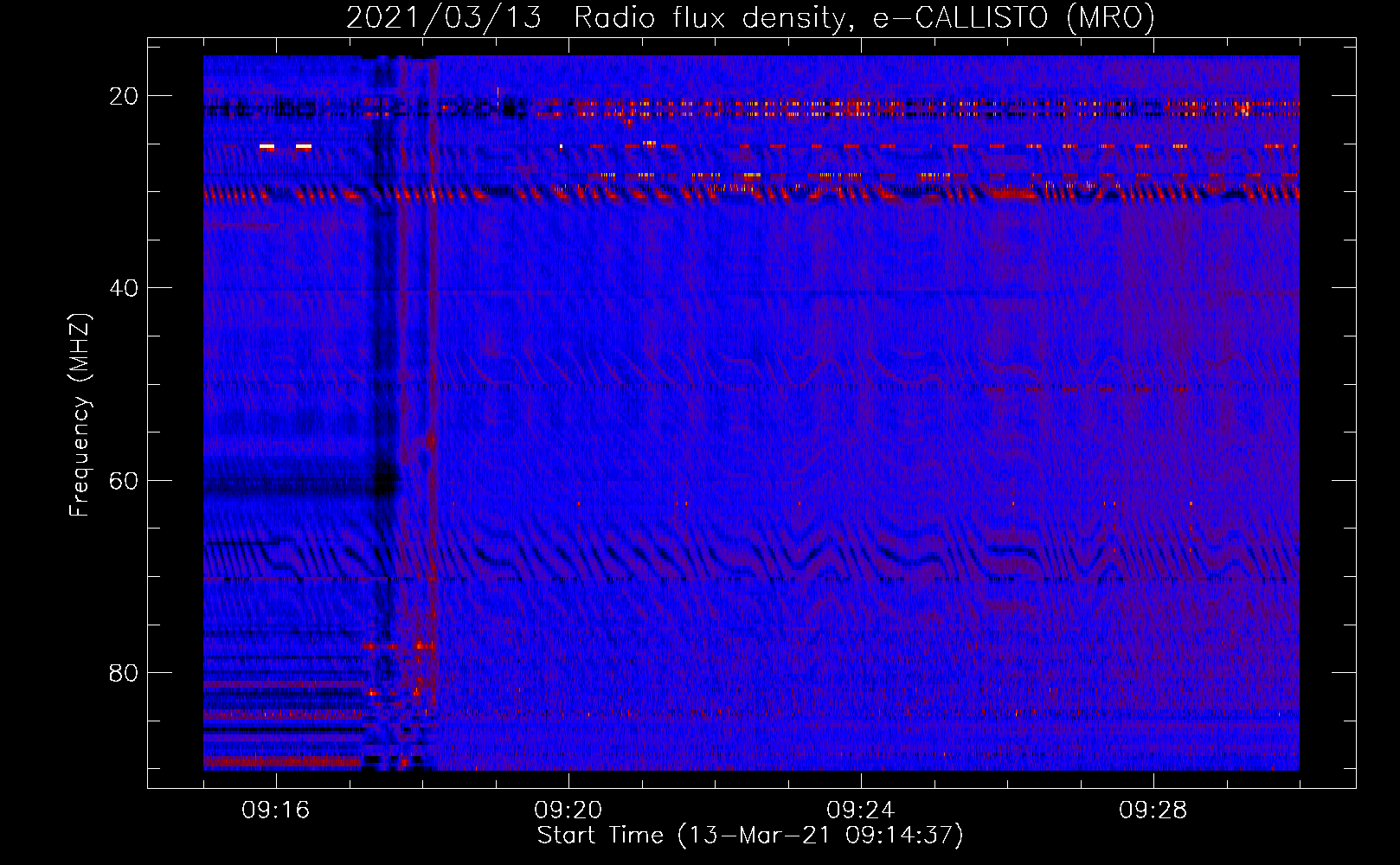
Task: Click the '09:16' time tick label
Action: pyautogui.click(x=276, y=811)
